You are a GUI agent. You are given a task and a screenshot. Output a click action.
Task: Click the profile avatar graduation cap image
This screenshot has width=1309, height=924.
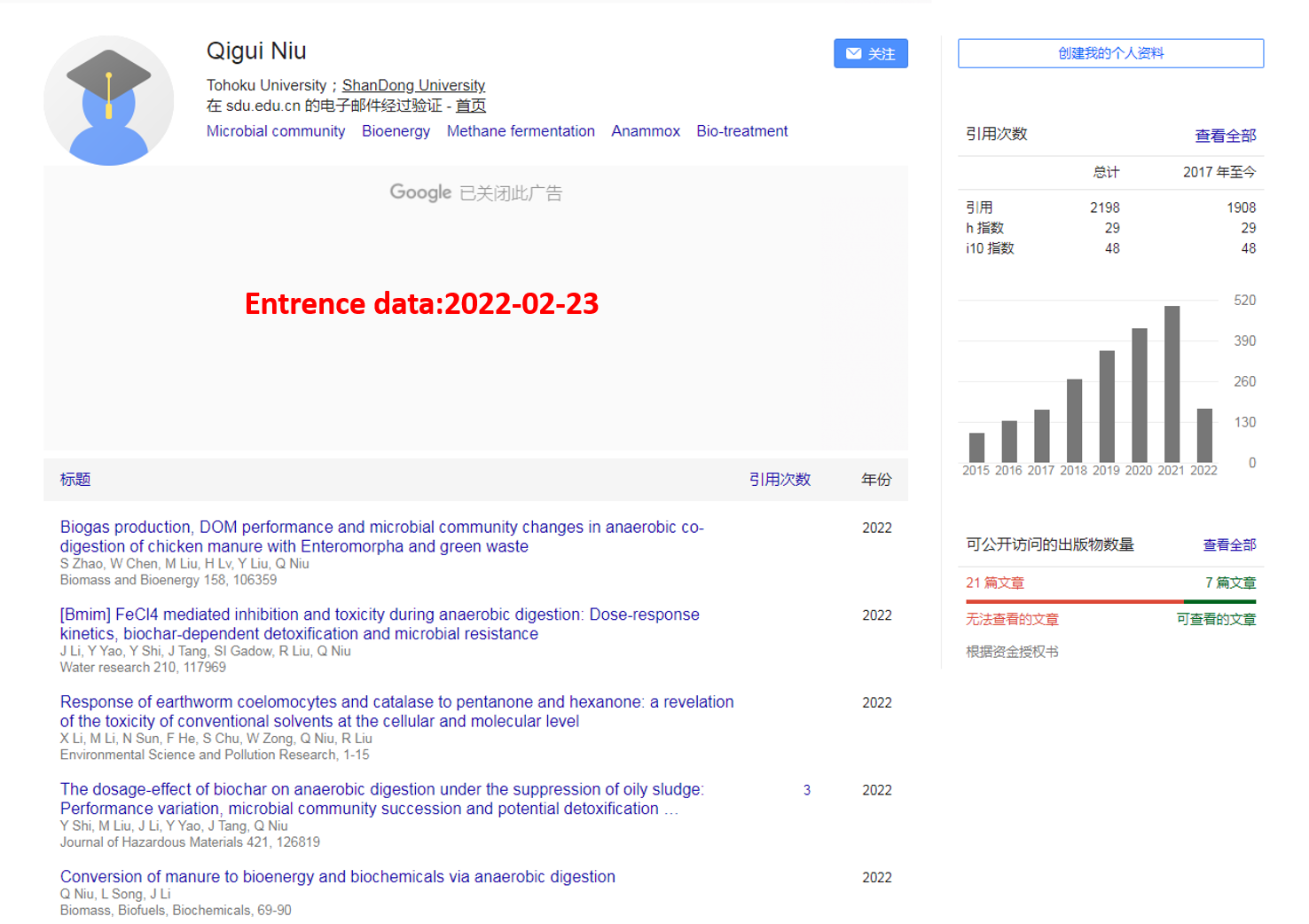pos(108,100)
